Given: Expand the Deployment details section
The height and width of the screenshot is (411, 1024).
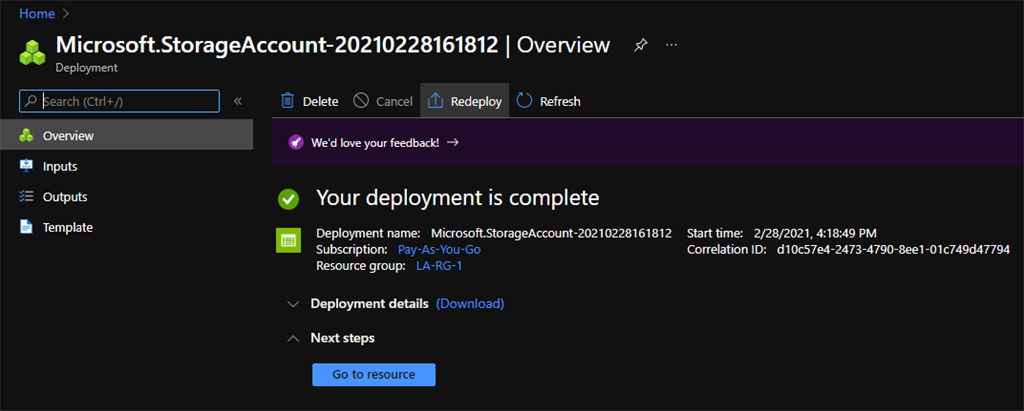Looking at the screenshot, I should 292,304.
